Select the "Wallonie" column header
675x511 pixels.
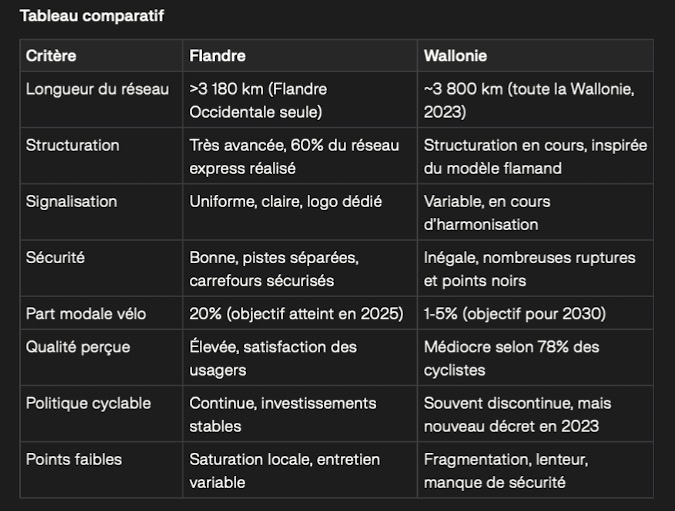455,56
